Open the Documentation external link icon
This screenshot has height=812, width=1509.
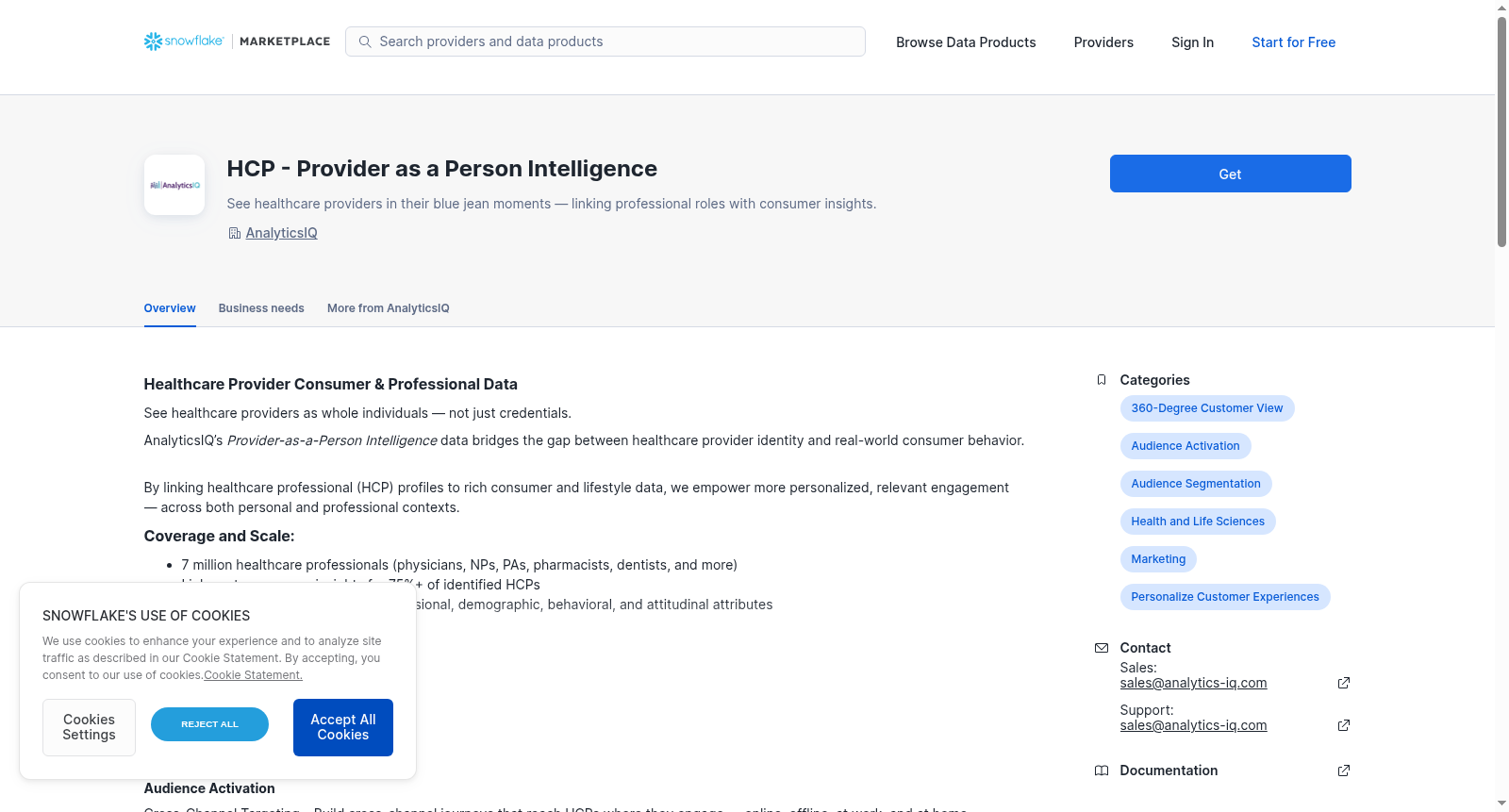1344,771
